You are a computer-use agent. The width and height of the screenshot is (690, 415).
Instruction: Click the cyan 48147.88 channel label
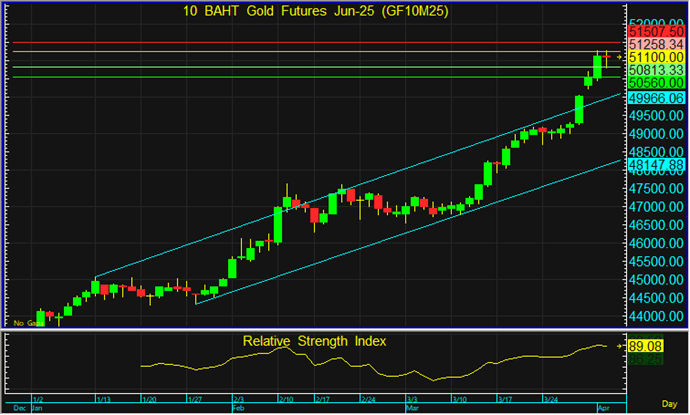pyautogui.click(x=656, y=164)
